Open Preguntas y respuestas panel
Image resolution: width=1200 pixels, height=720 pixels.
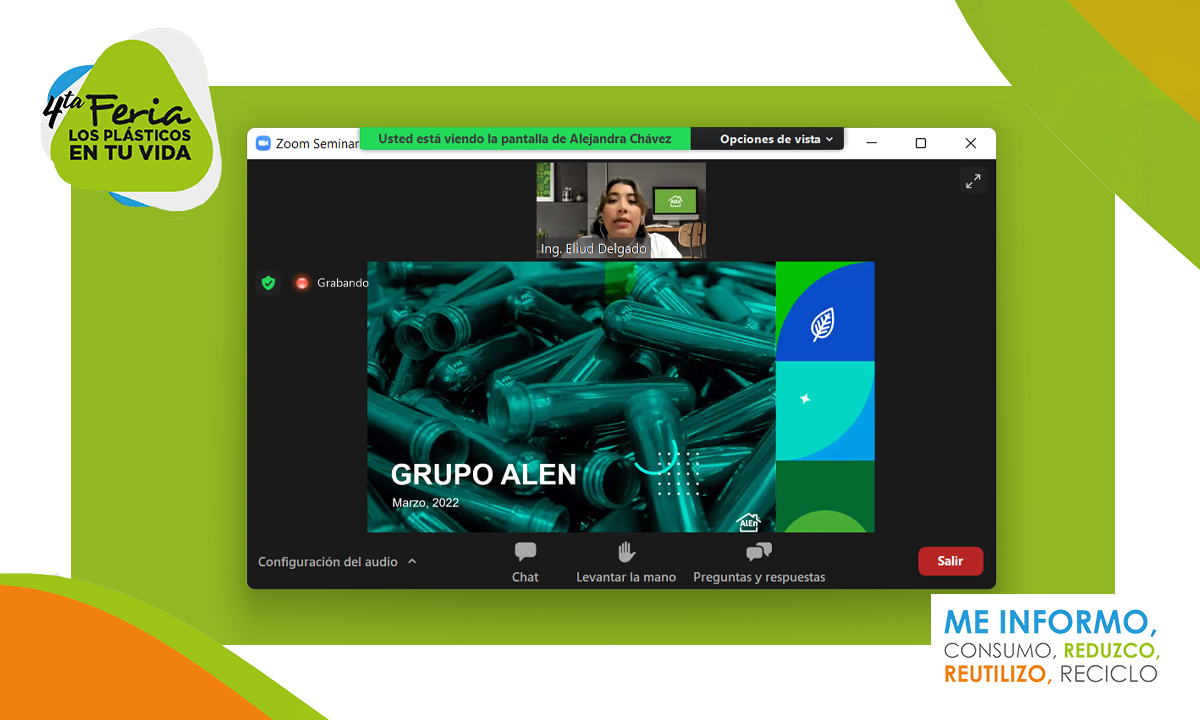coord(759,563)
